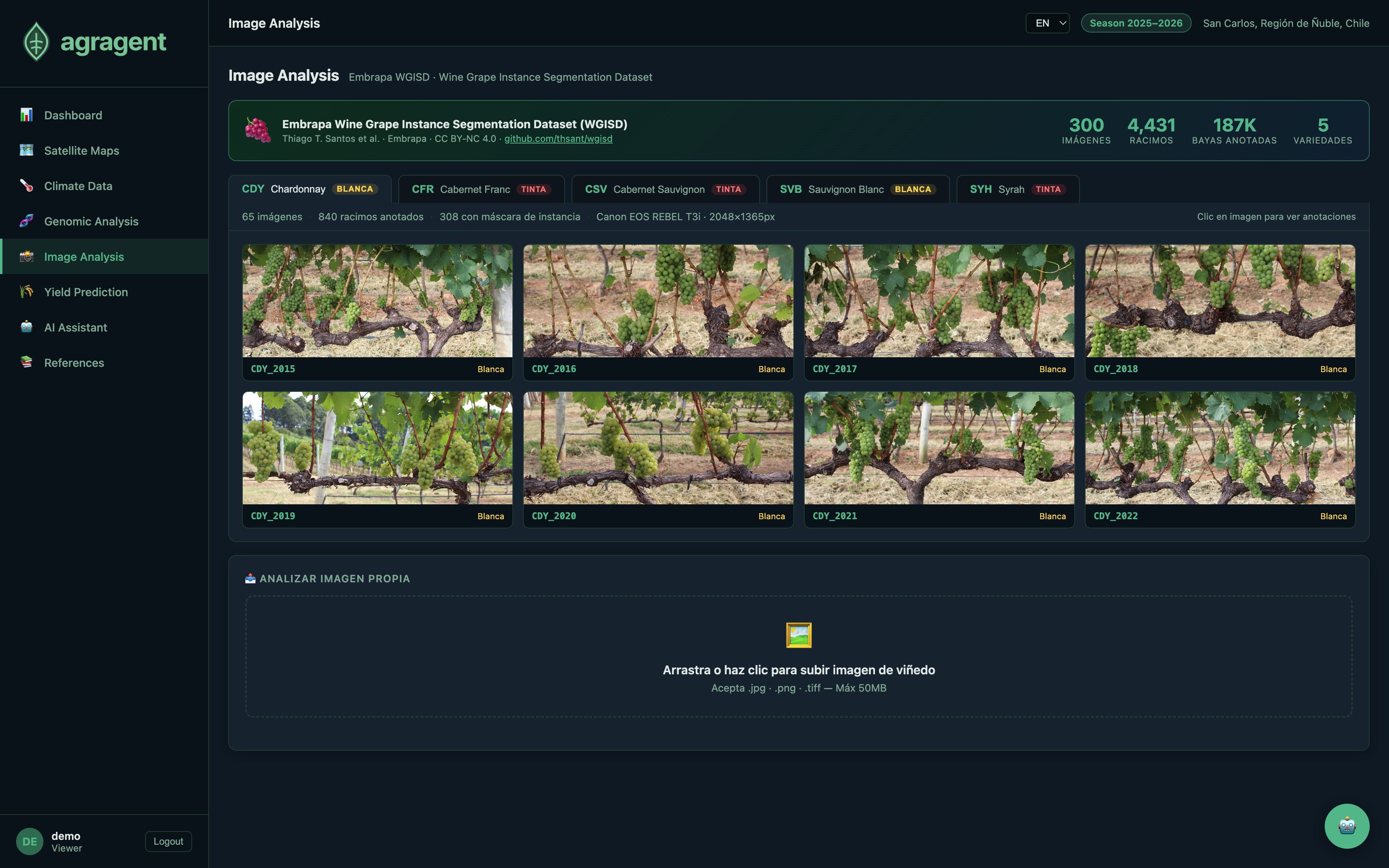Select the Syrah variety tab
Screen dimensions: 1389x868
(1017, 189)
